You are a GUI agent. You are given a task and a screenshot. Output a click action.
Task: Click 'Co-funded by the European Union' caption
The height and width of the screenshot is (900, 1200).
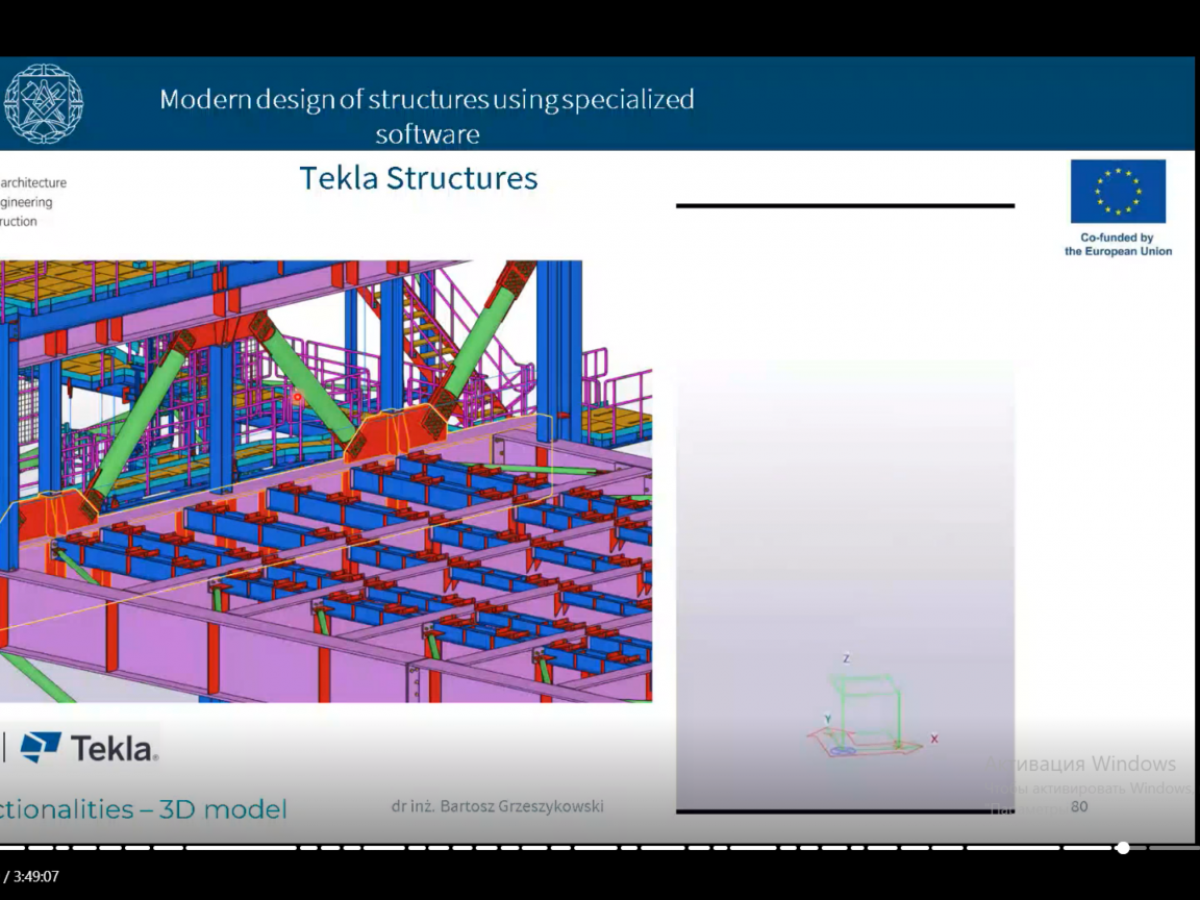(1117, 245)
